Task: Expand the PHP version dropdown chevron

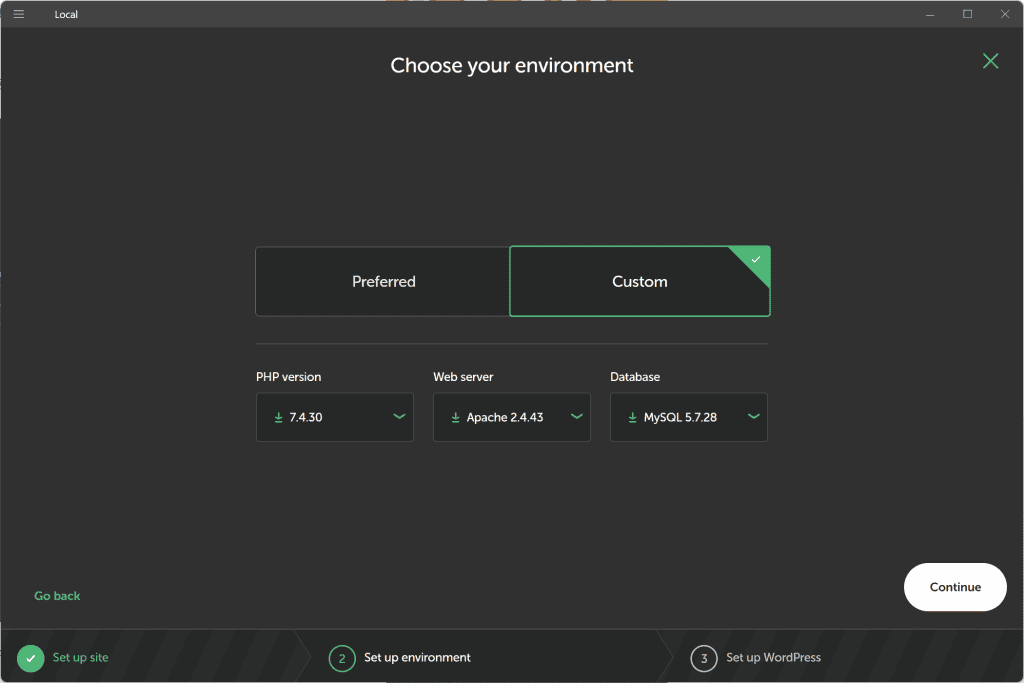Action: click(399, 417)
